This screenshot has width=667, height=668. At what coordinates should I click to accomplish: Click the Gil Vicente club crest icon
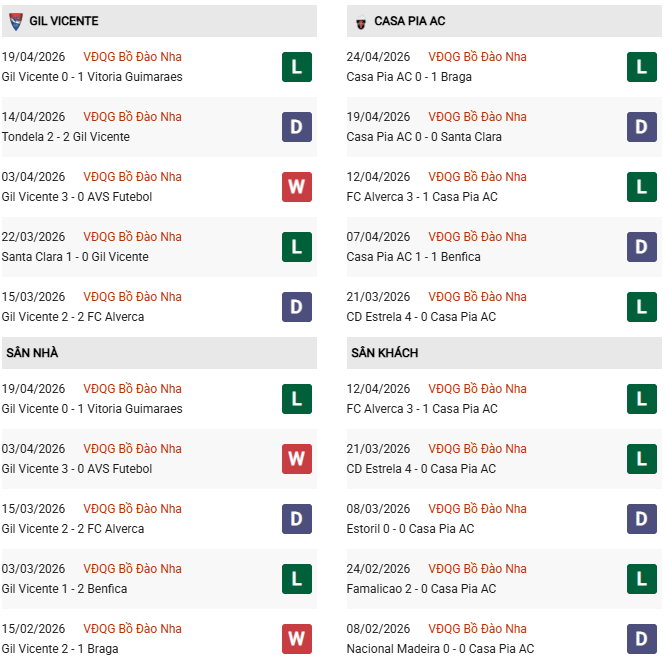[x=15, y=21]
